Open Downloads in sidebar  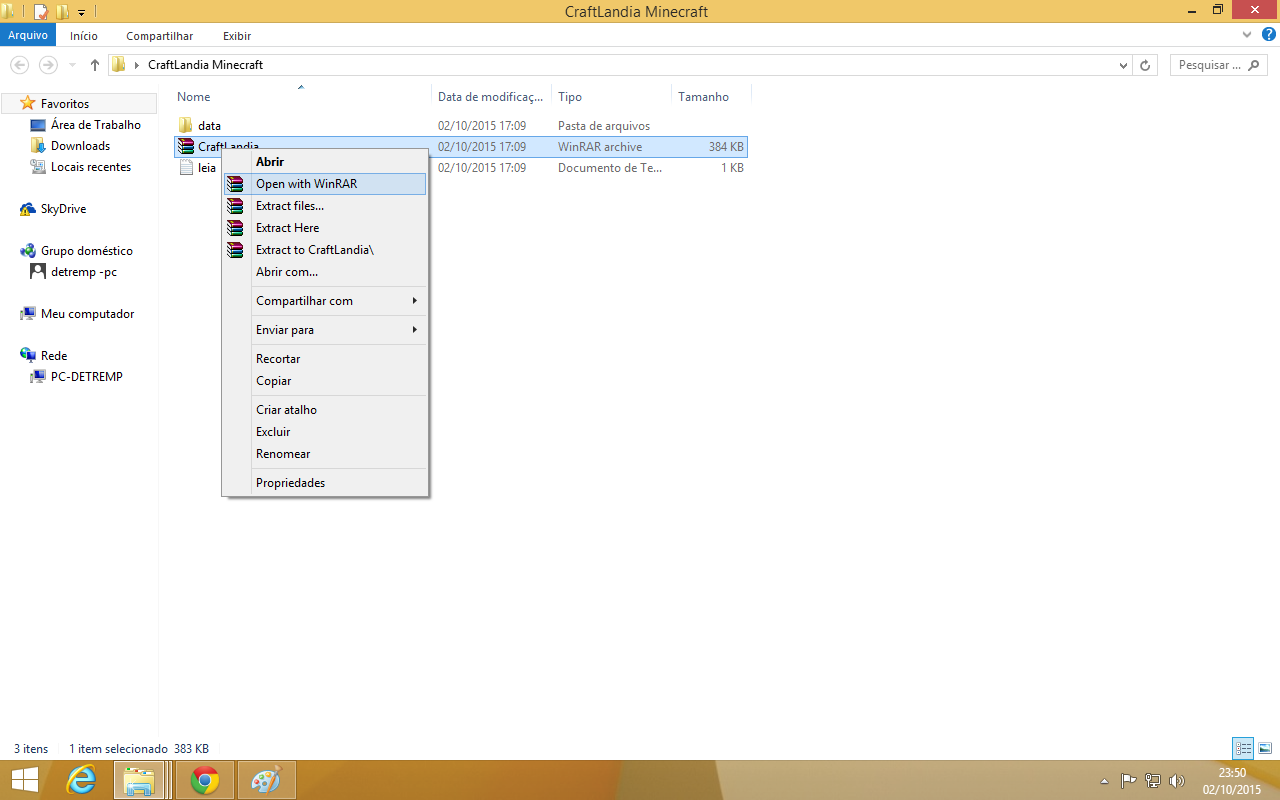click(80, 146)
